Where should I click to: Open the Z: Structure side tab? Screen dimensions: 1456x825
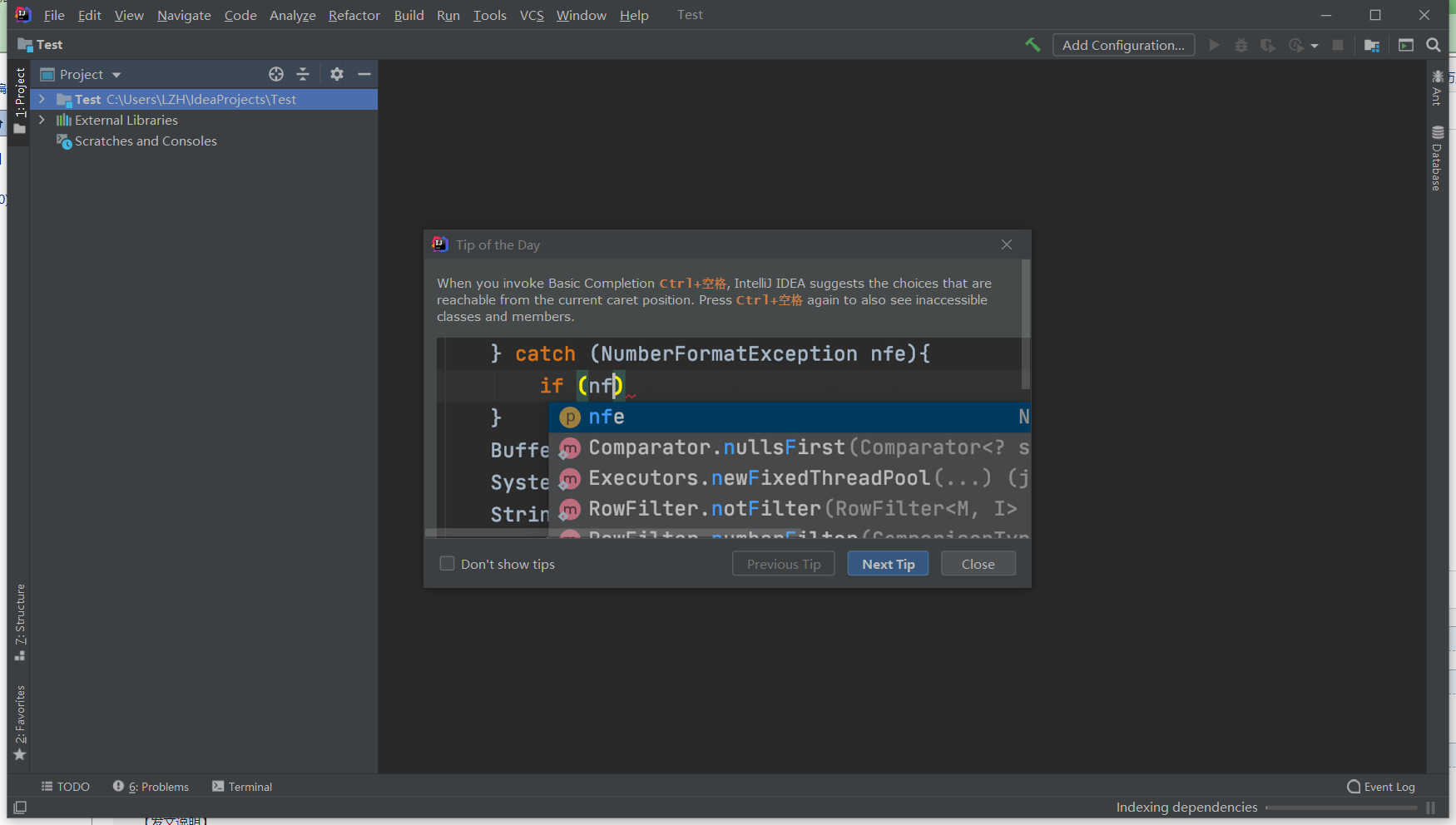[20, 622]
